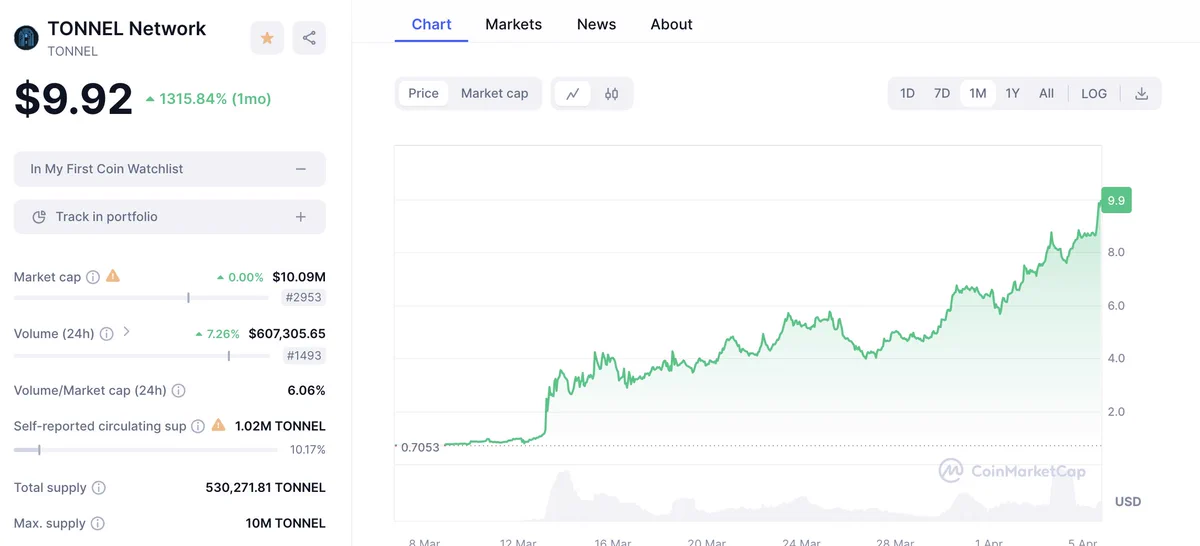Screen dimensions: 1200x546
Task: Click the minus icon in watchlist button
Action: [301, 169]
